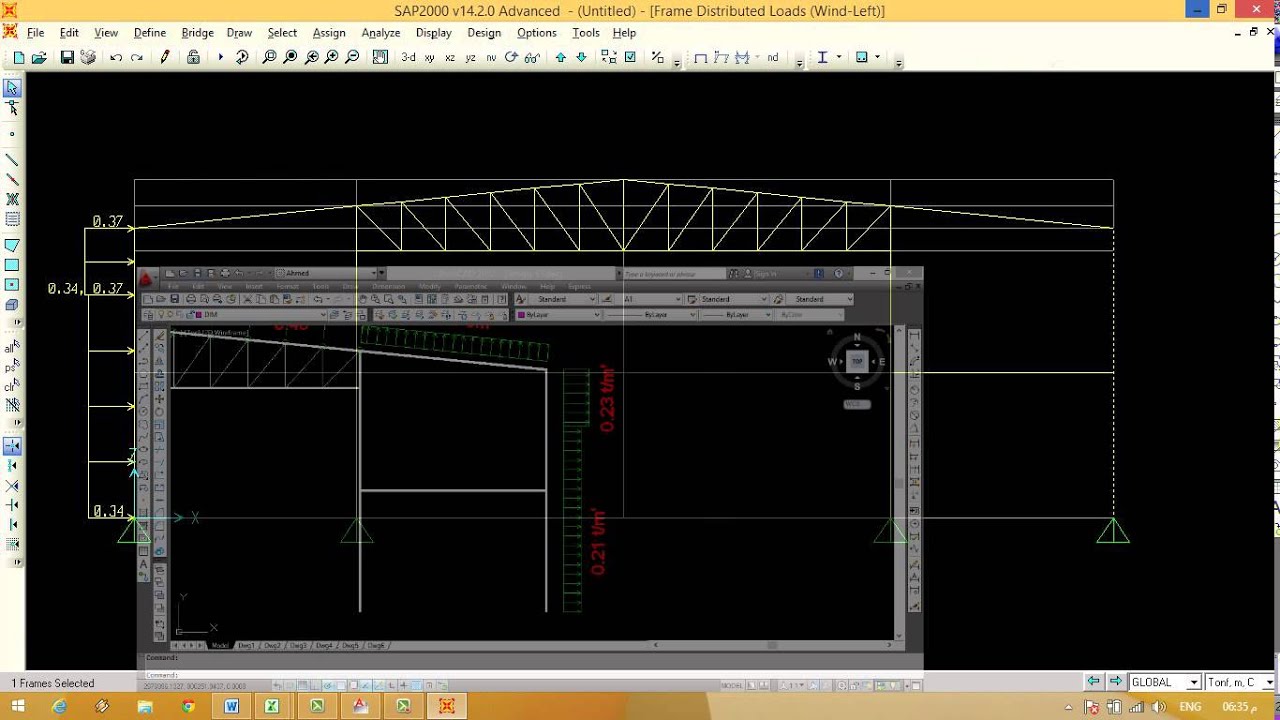Click the Lock/Unlock Model padlock icon
This screenshot has width=1280, height=720.
193,58
